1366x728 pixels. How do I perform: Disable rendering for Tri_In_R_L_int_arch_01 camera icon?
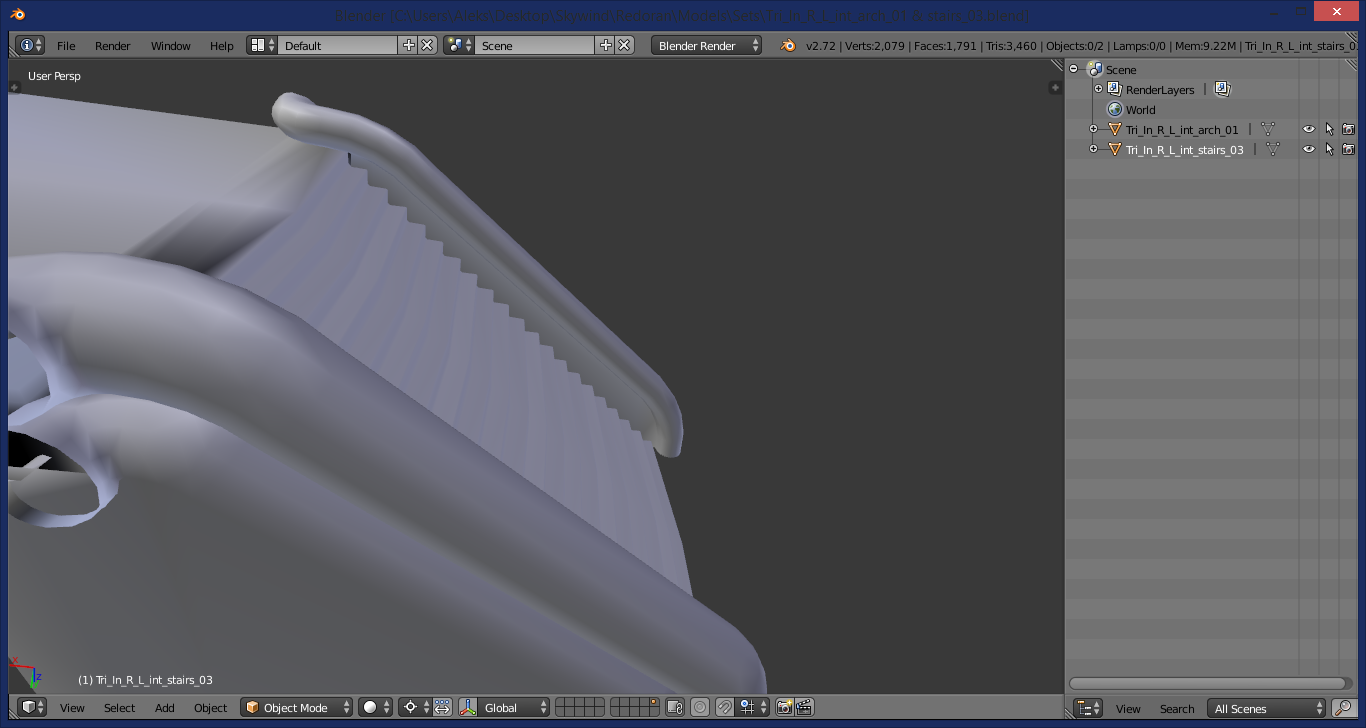pos(1348,129)
